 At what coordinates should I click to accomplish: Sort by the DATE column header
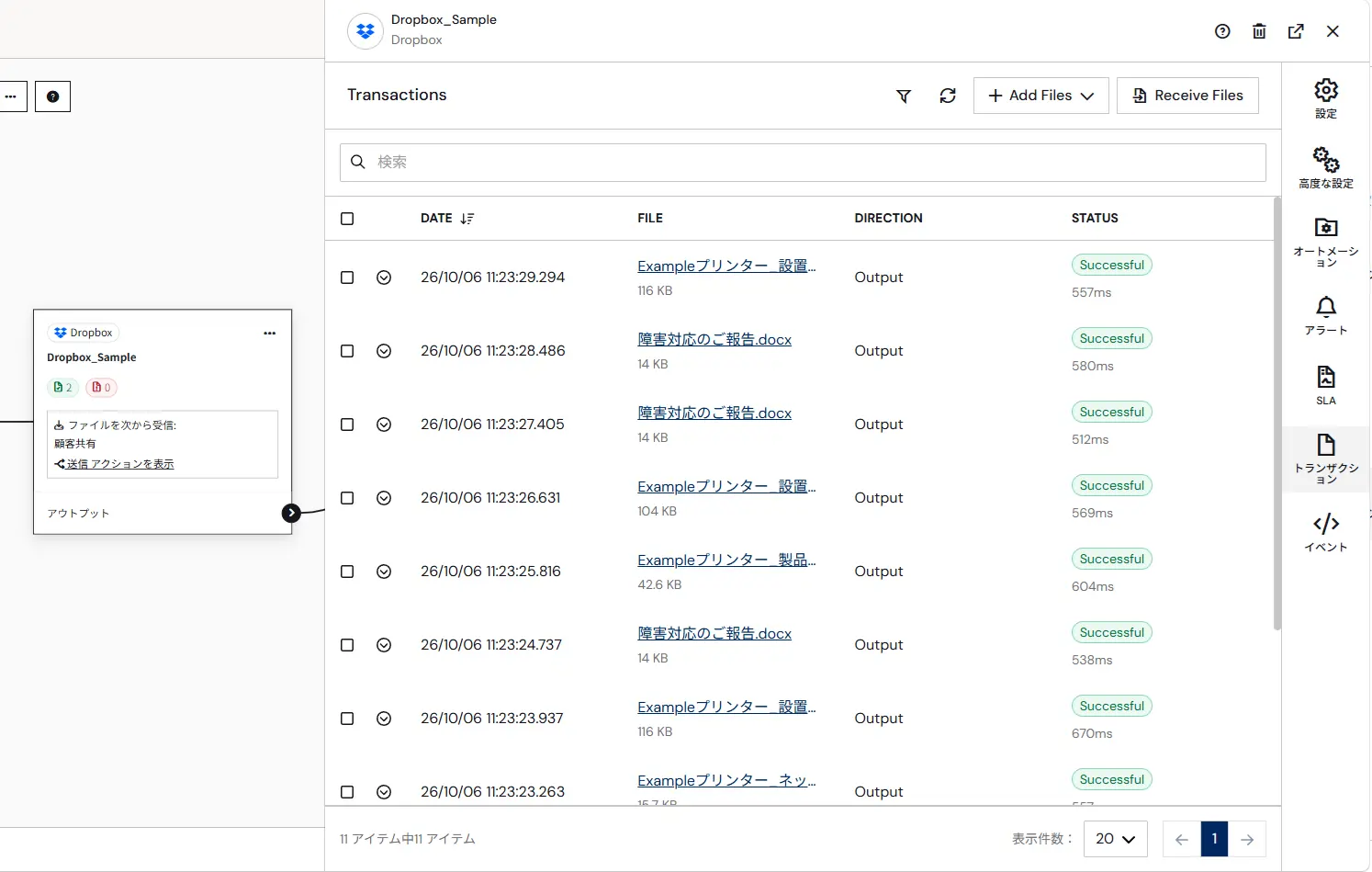447,219
